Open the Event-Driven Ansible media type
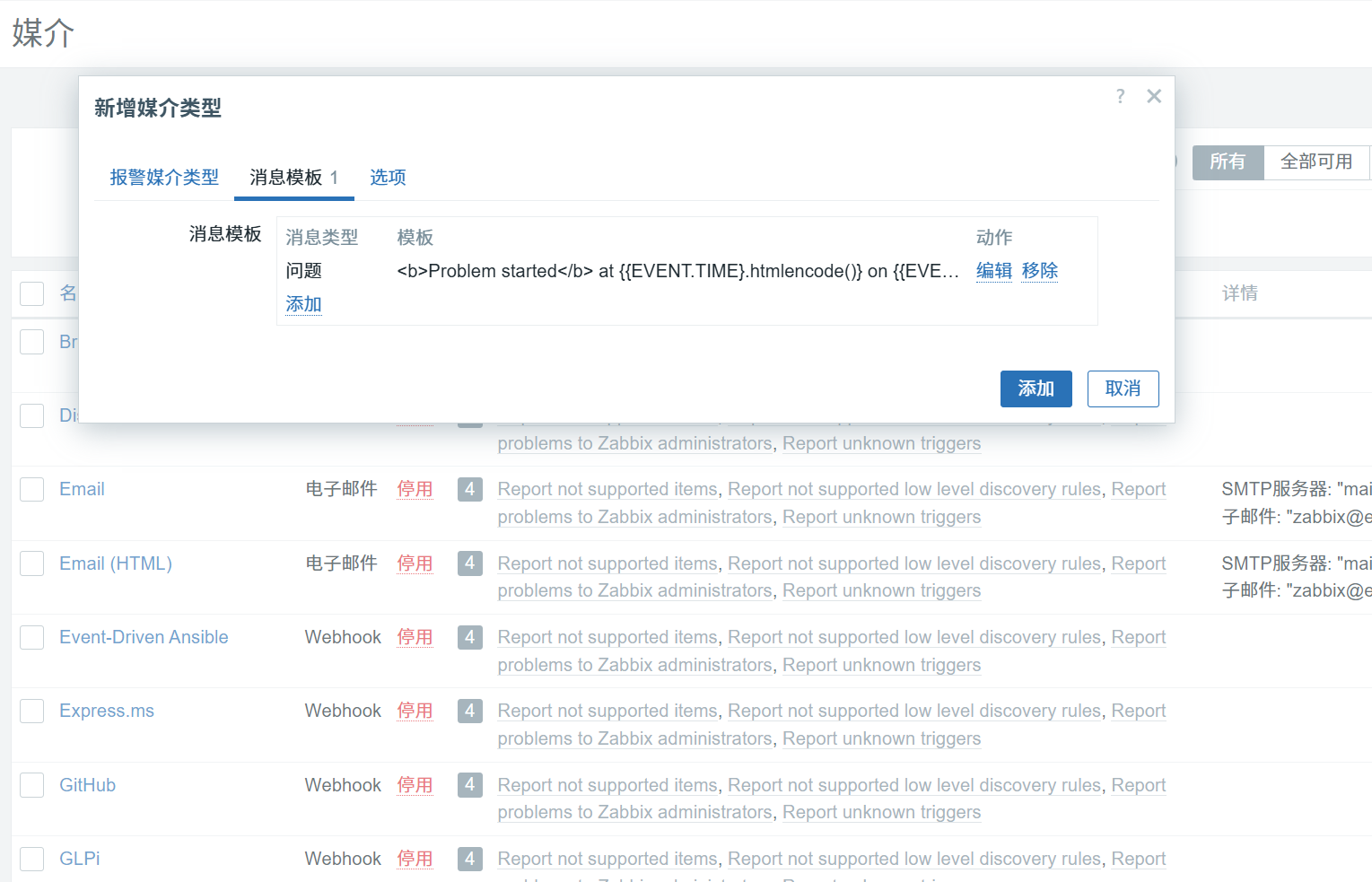1372x882 pixels. (x=144, y=637)
